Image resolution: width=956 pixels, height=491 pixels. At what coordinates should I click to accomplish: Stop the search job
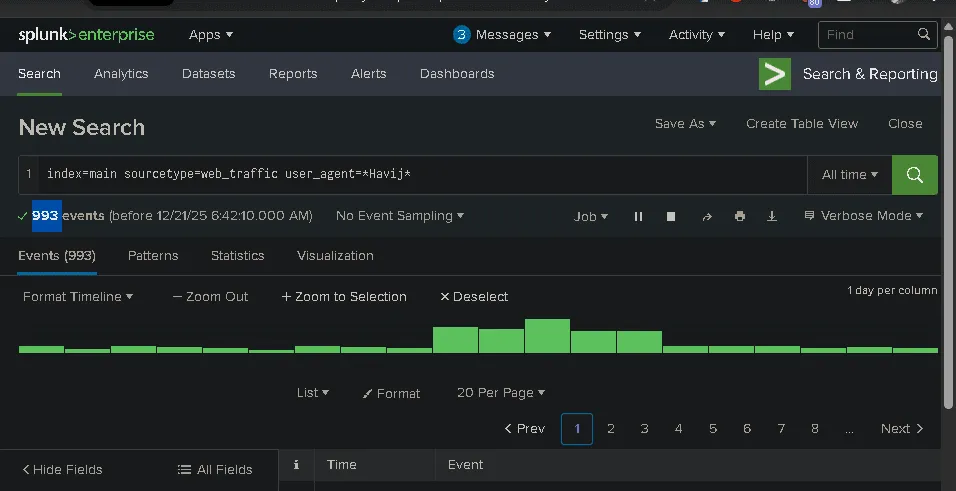click(x=671, y=216)
